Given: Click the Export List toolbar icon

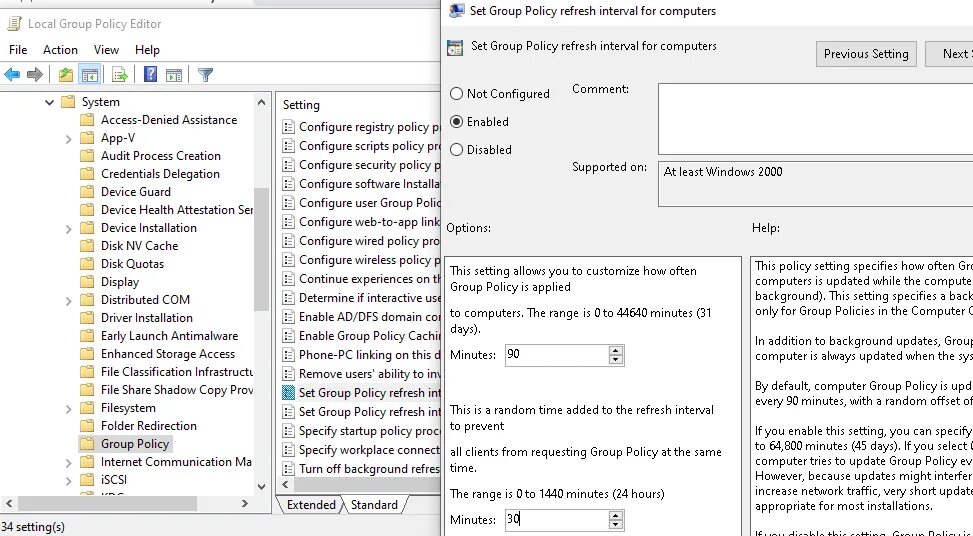Looking at the screenshot, I should coord(120,75).
